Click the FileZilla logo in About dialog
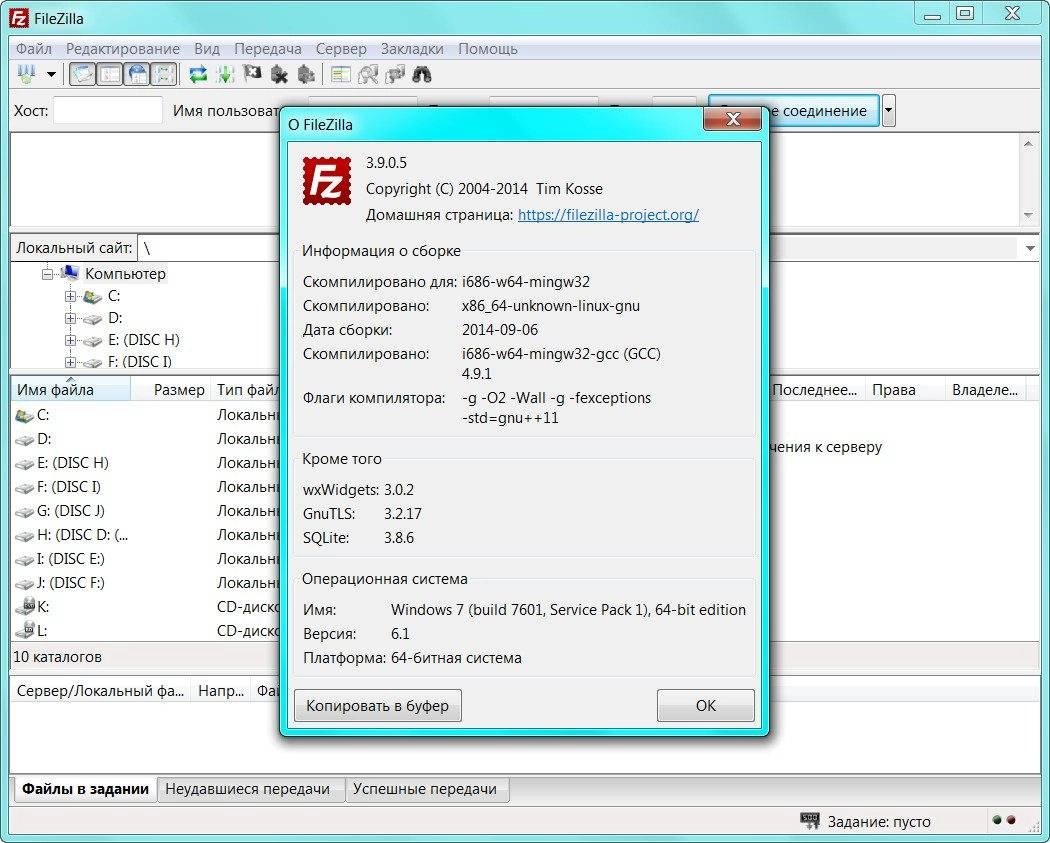Viewport: 1050px width, 843px height. pyautogui.click(x=327, y=181)
